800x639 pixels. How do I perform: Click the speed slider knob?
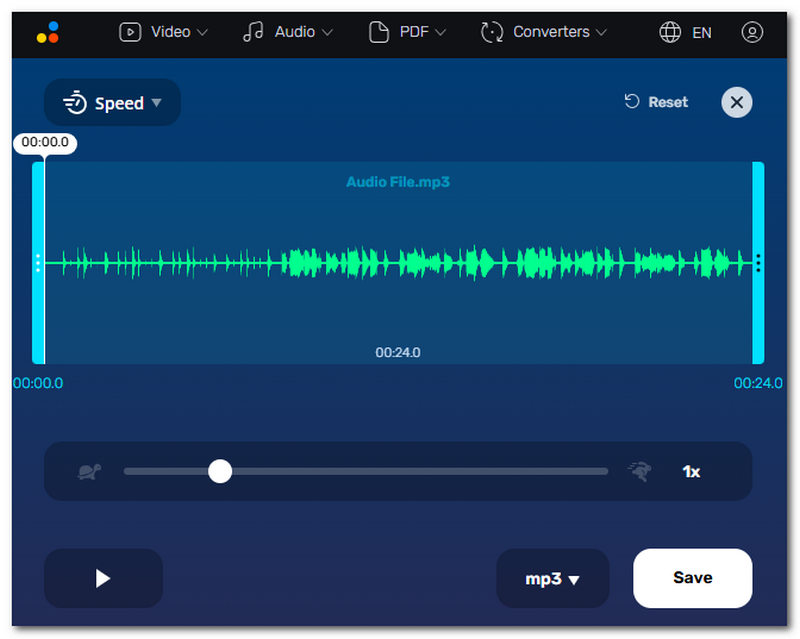click(x=220, y=471)
